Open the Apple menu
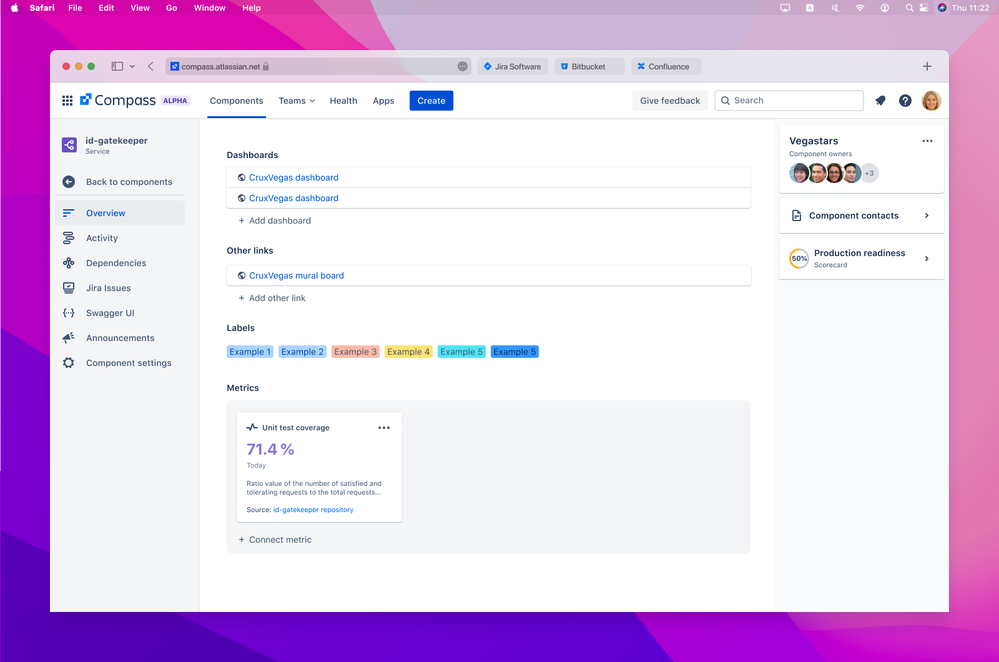 point(14,8)
